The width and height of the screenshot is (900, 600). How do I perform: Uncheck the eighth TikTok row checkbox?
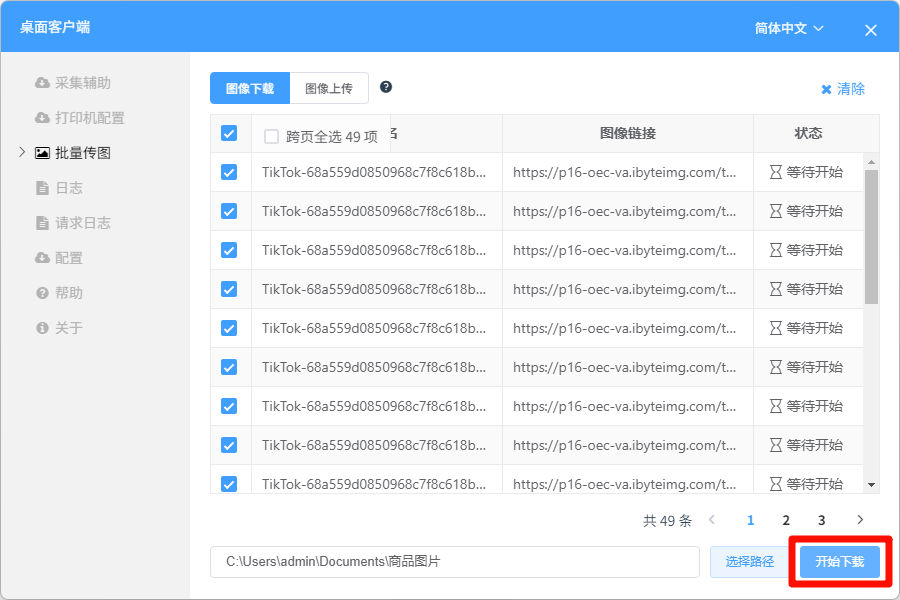pos(229,446)
